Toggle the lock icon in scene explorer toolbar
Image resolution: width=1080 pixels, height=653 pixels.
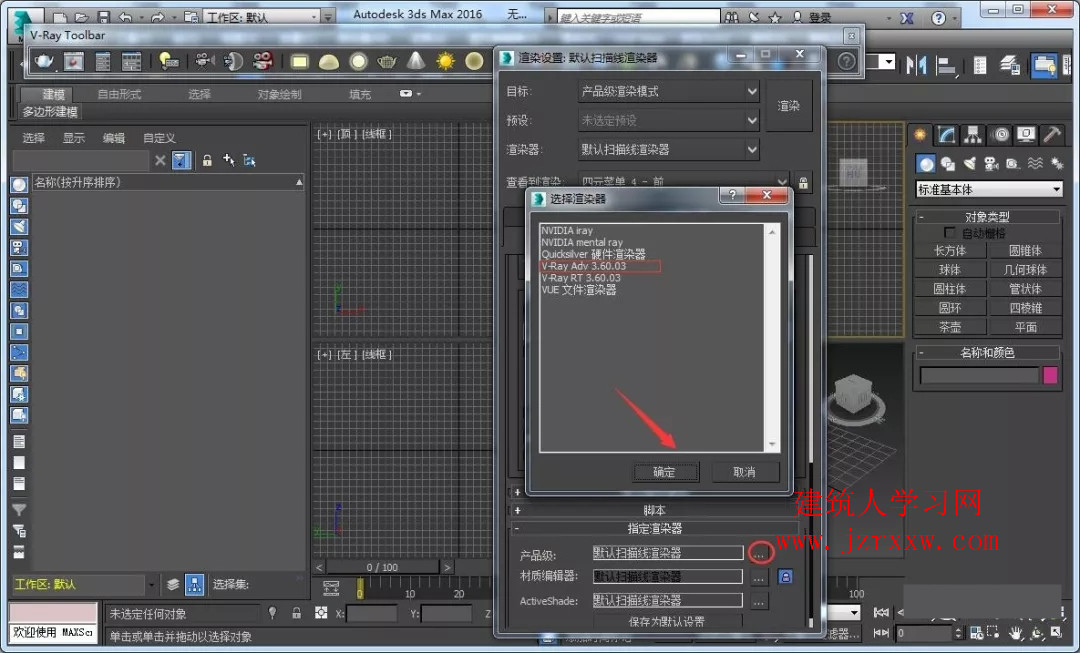(x=207, y=160)
